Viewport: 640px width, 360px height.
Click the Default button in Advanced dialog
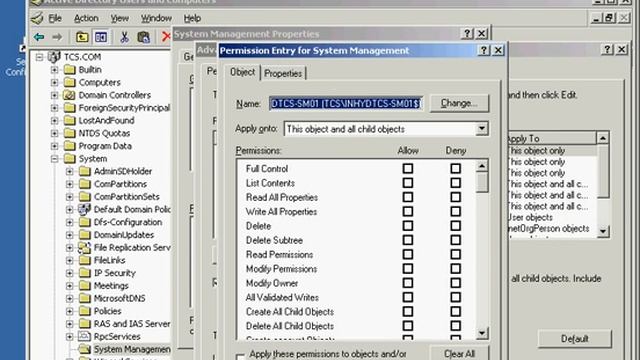click(x=574, y=339)
